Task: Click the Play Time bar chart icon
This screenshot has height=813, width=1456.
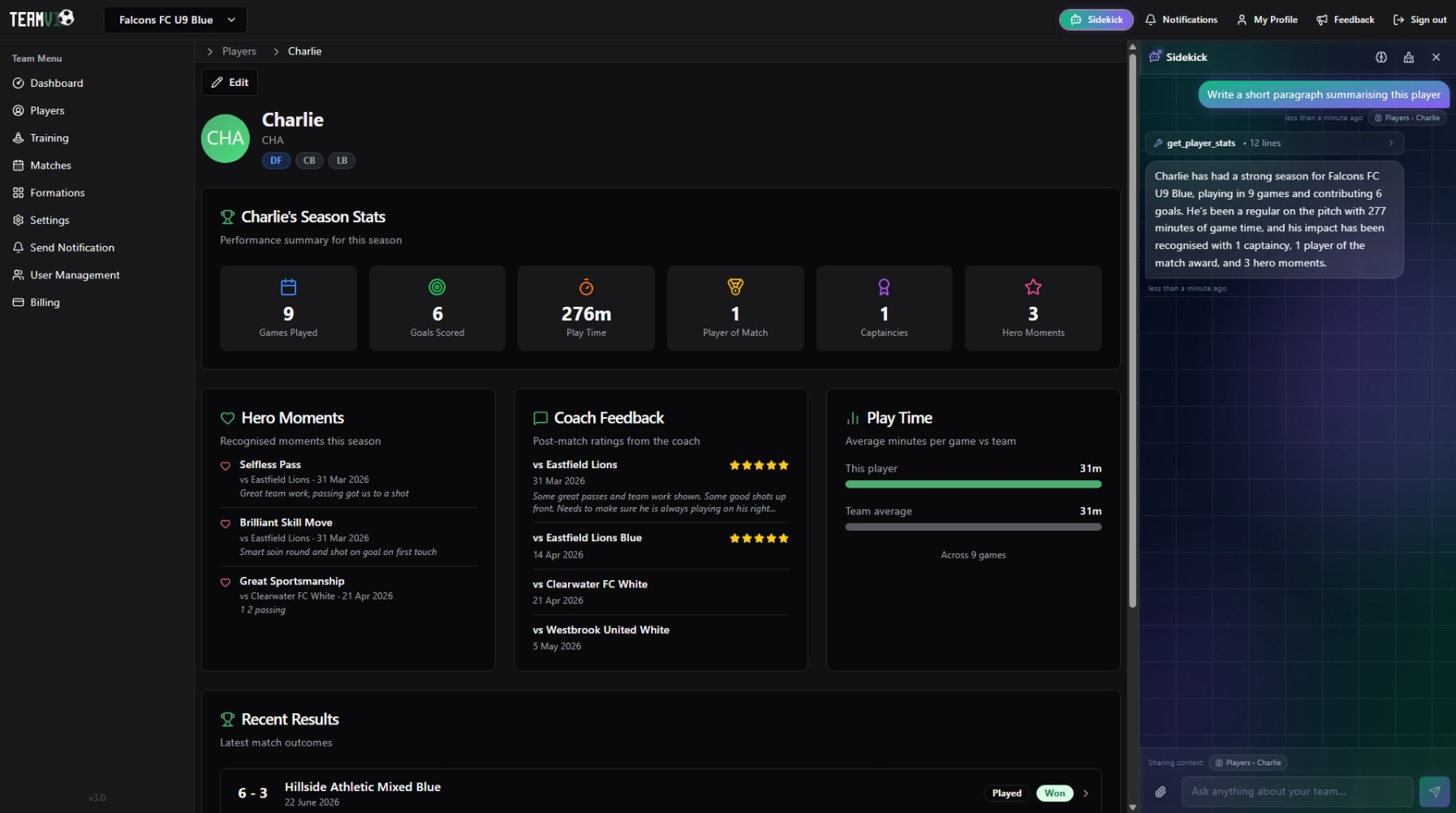Action: click(853, 419)
